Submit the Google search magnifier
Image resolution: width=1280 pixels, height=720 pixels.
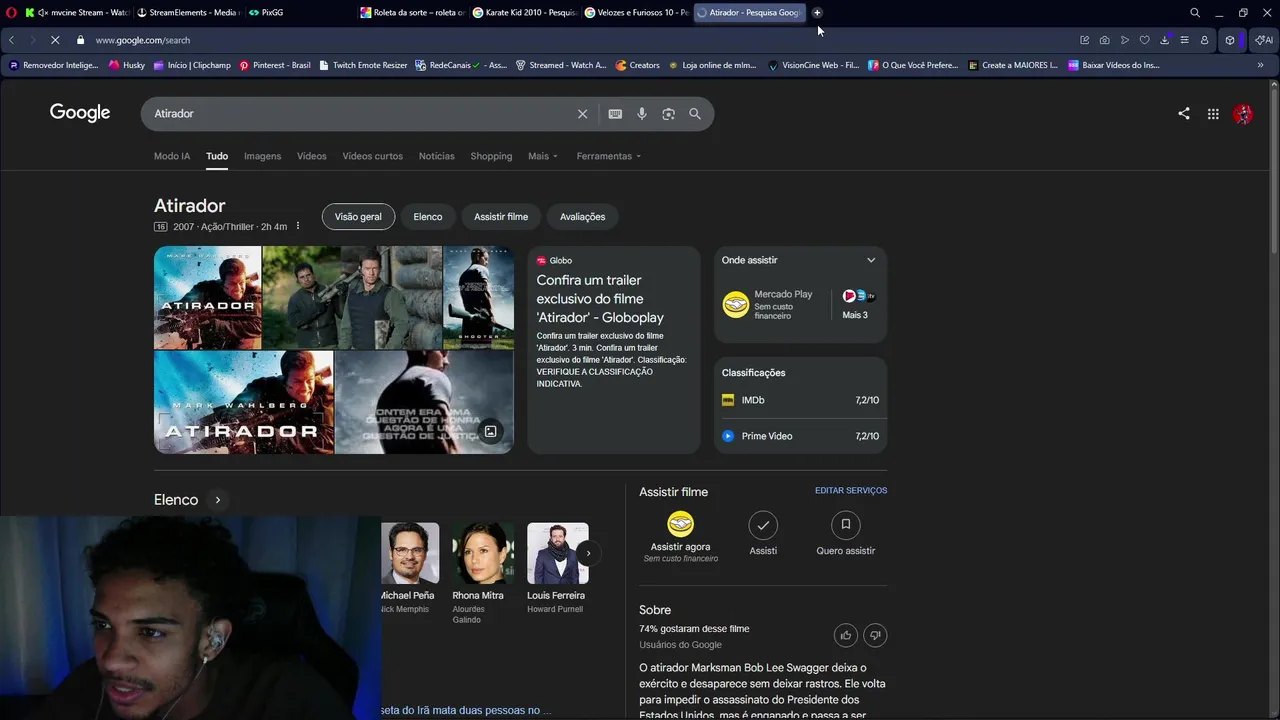coord(695,114)
